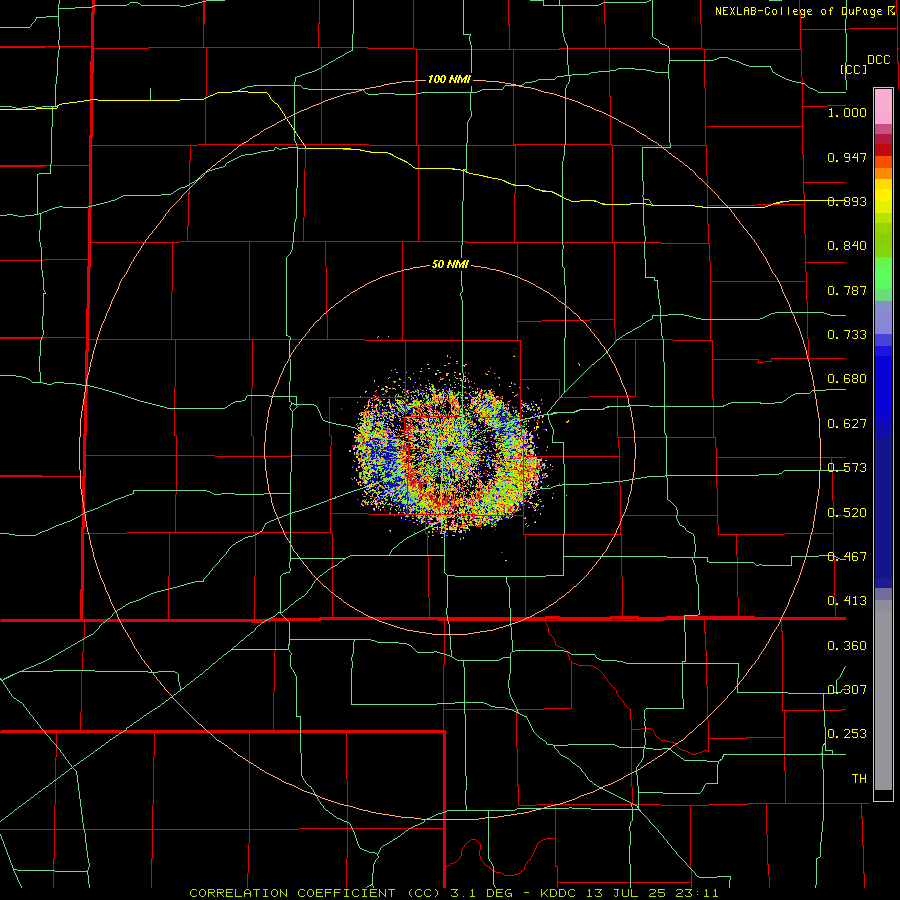Click the 0.947 legend value
900x900 pixels.
coord(847,157)
